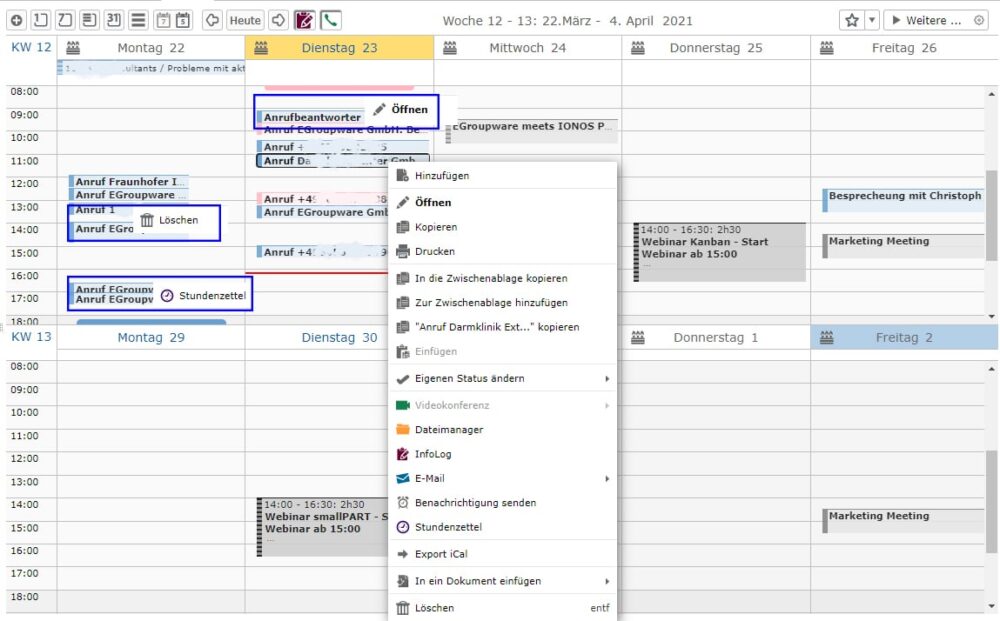Screen dimensions: 1000x621
Task: Go to previous week with left arrow
Action: tap(212, 20)
